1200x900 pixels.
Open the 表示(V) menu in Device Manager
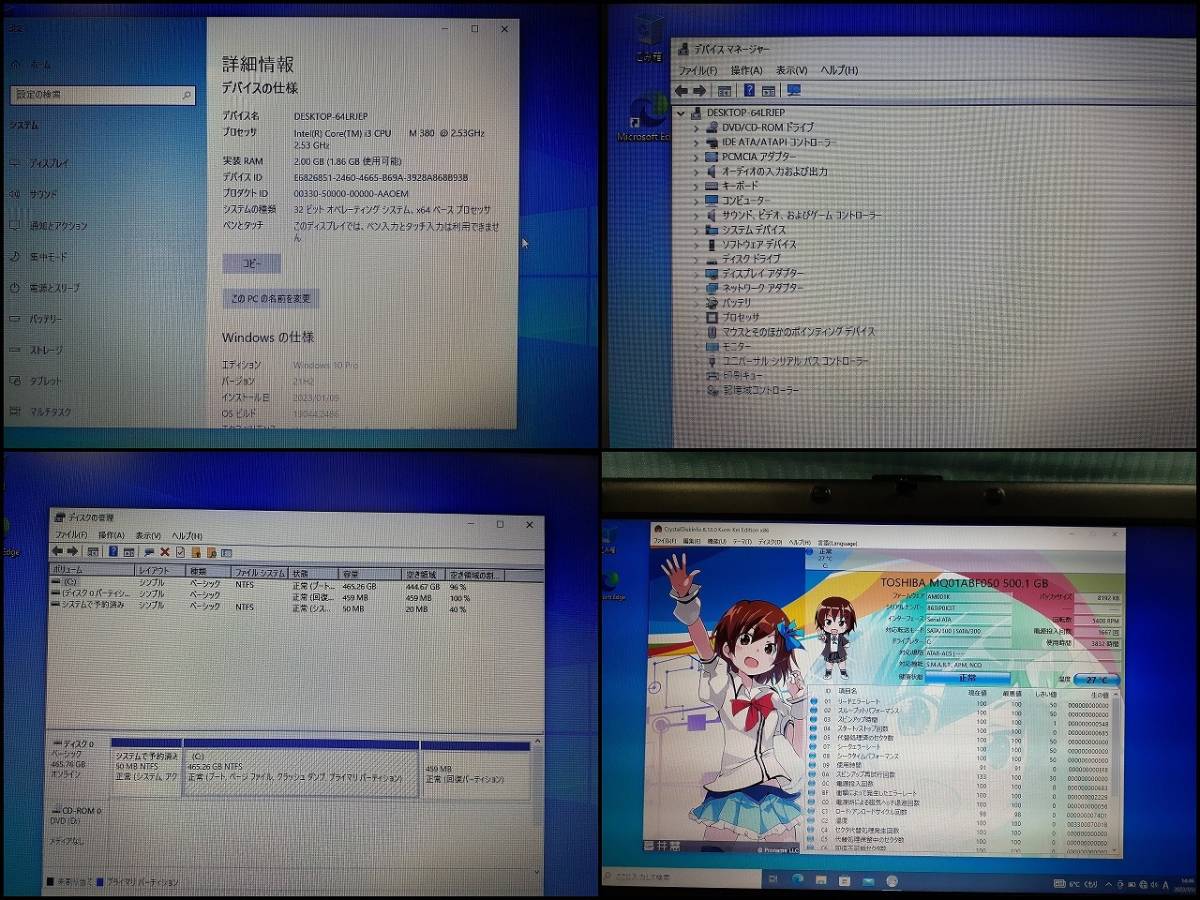click(x=791, y=70)
